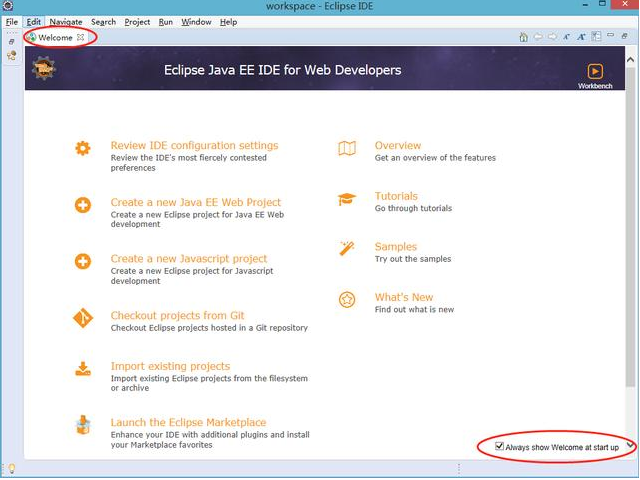Click 'Eclipse Java EE IDE for Web Developers' heading
640x480 pixels.
[282, 70]
